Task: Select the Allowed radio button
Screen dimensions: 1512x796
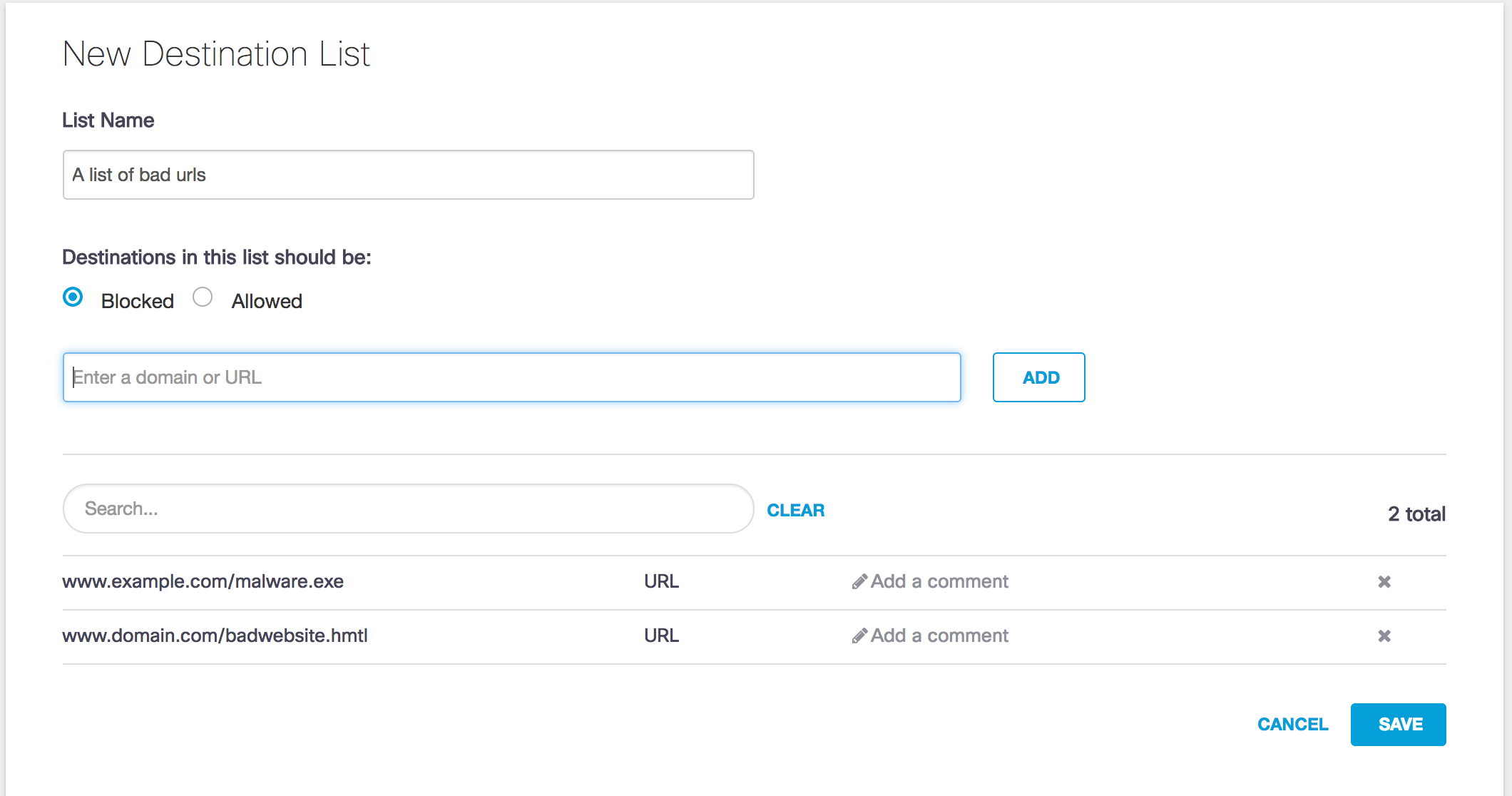Action: (x=204, y=299)
